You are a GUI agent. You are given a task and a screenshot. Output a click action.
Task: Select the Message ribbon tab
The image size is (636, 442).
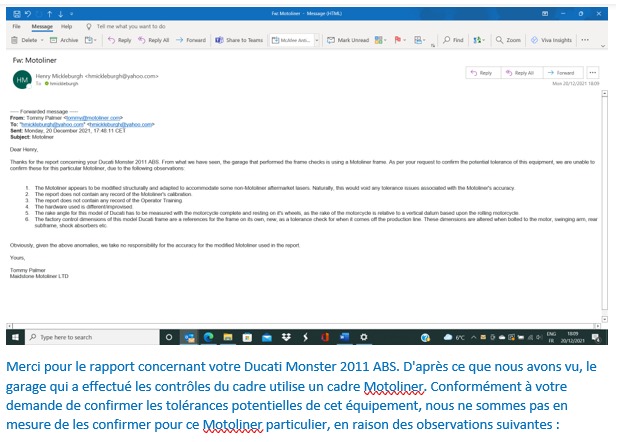tap(42, 26)
